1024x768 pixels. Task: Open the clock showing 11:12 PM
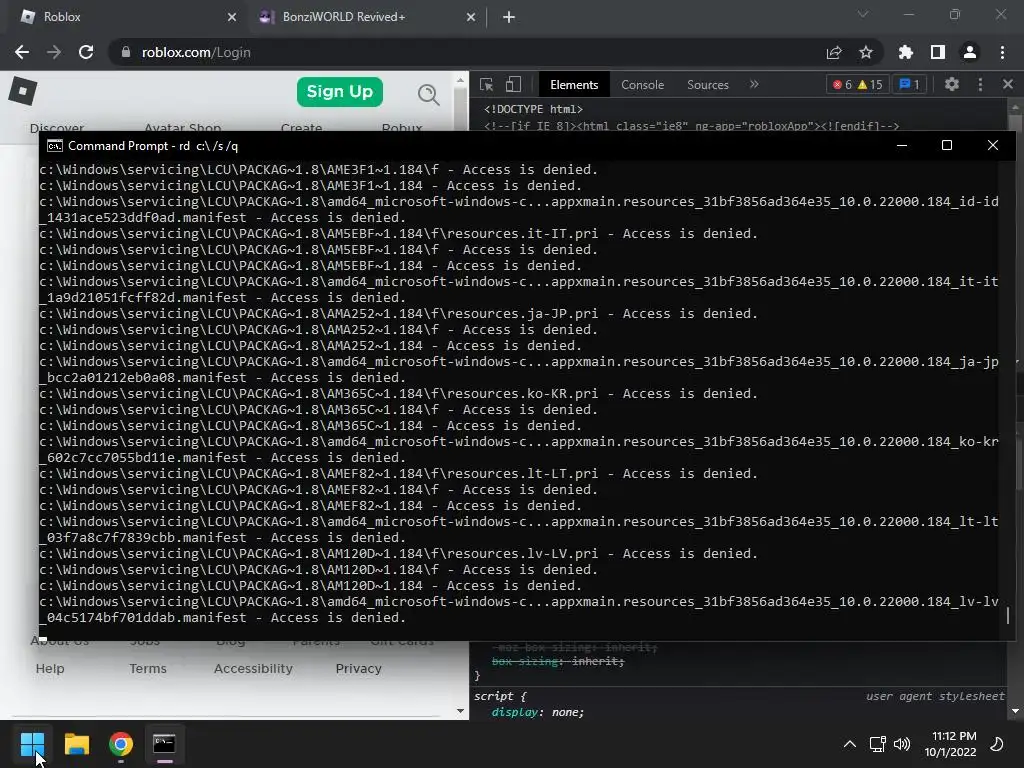950,744
